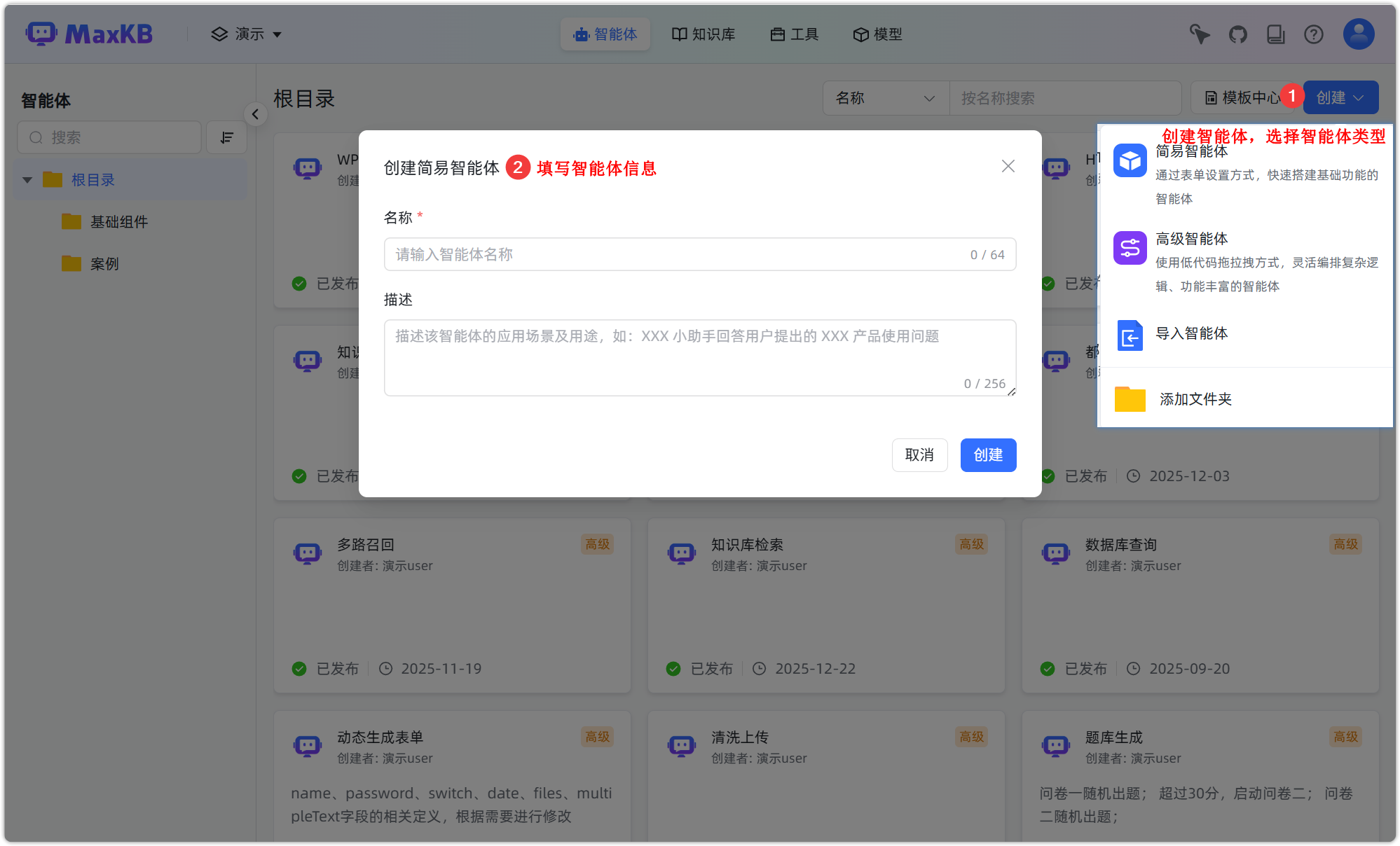The image size is (1400, 846).
Task: Collapse the sidebar with arrow toggle
Action: pyautogui.click(x=255, y=114)
